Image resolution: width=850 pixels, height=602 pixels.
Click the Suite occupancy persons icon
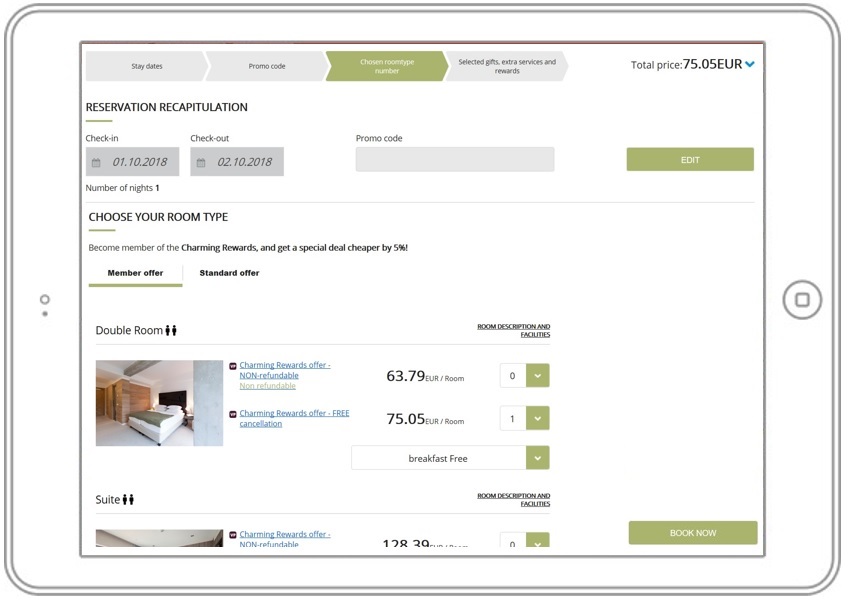128,500
